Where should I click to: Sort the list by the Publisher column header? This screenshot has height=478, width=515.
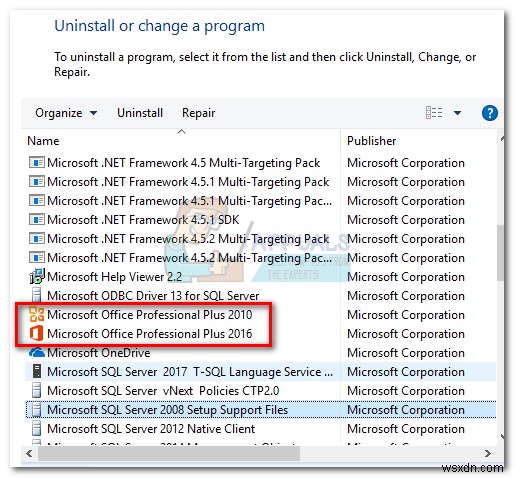pyautogui.click(x=371, y=141)
